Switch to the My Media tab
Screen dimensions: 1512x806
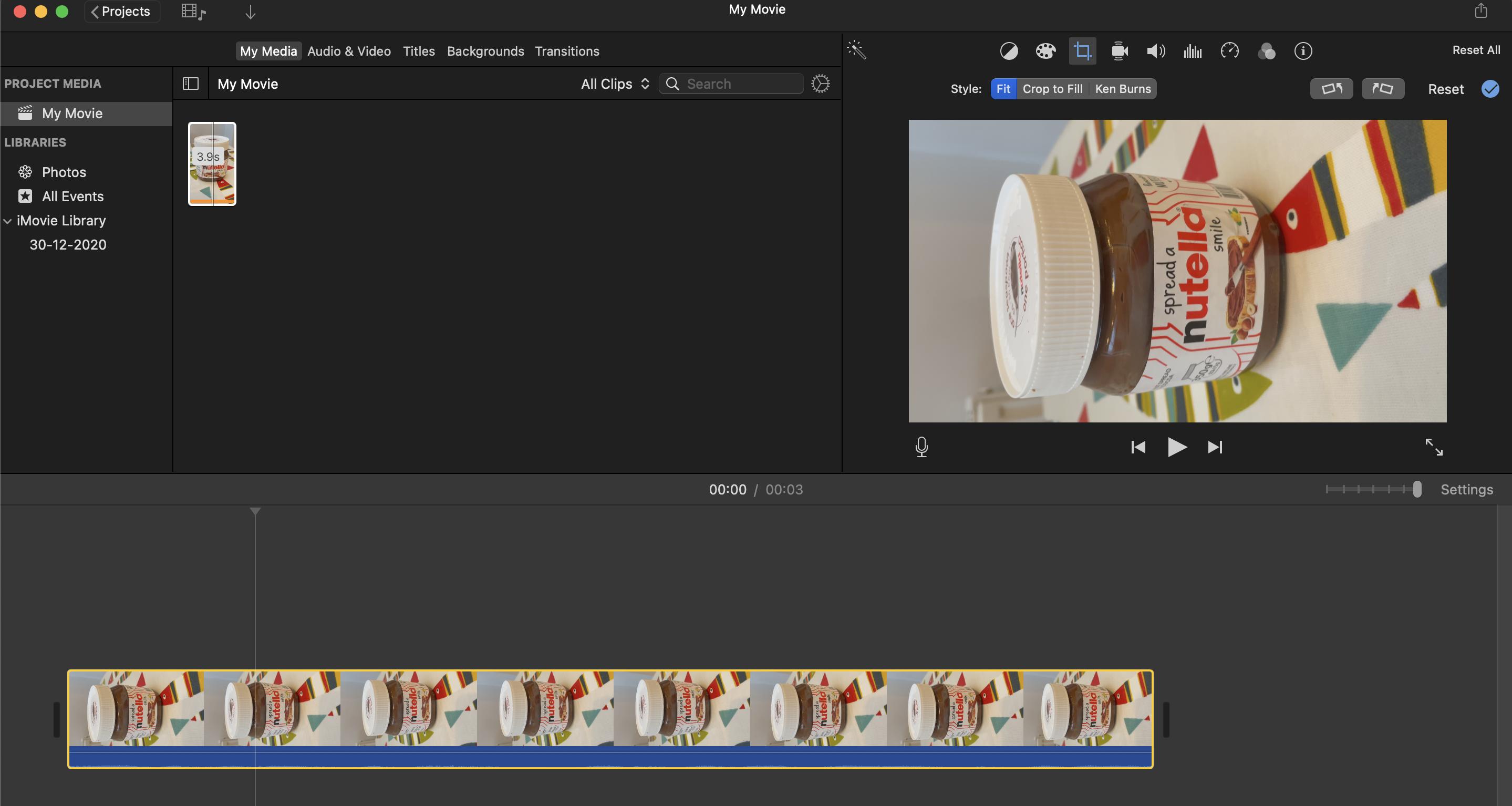[x=268, y=51]
